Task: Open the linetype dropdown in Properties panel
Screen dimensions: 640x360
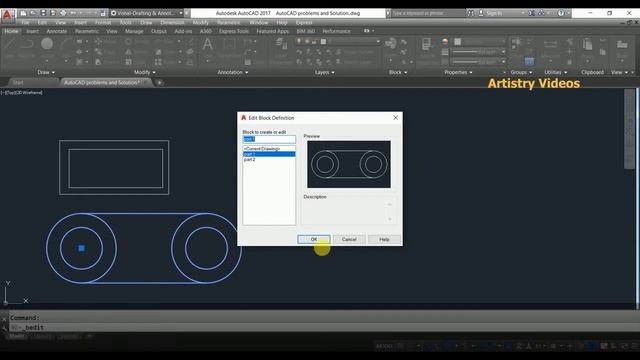Action: click(x=503, y=62)
